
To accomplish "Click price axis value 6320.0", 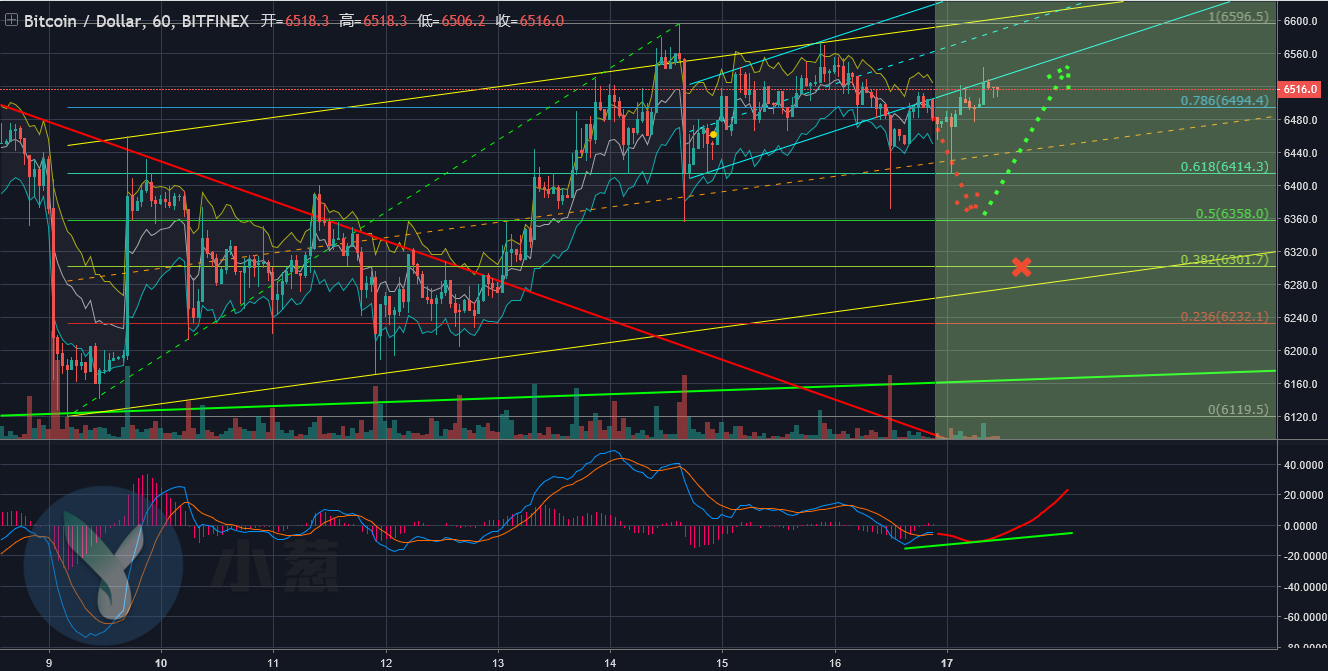I will coord(1301,252).
